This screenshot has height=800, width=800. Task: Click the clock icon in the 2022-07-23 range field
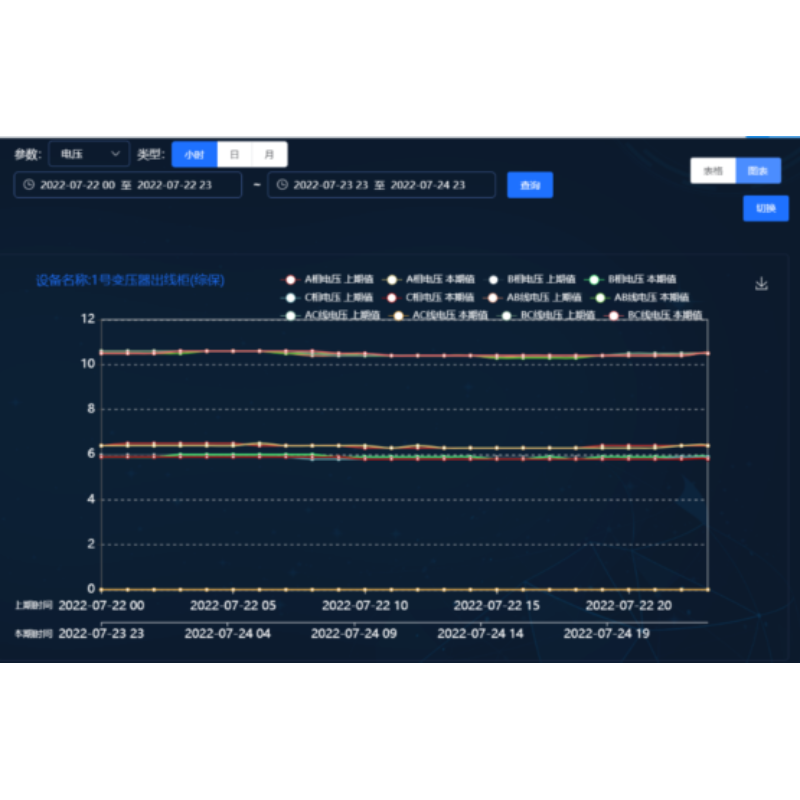pos(282,185)
